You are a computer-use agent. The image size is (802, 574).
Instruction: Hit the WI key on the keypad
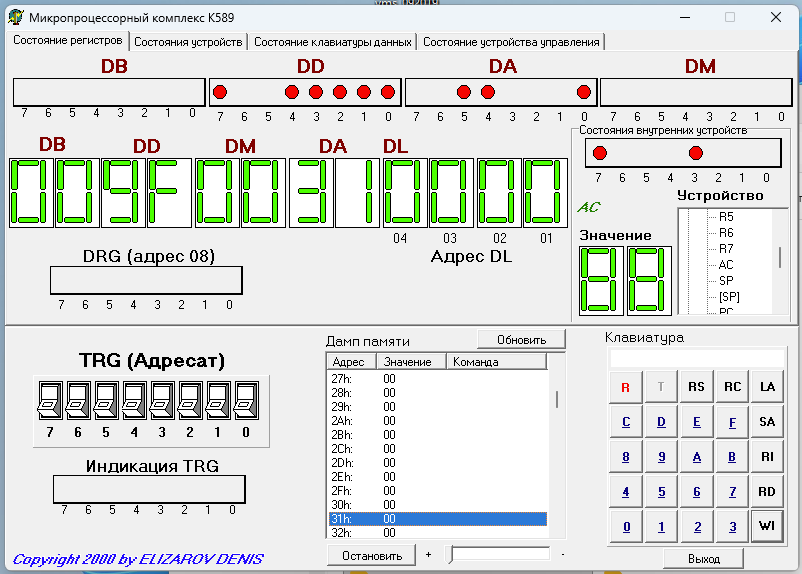click(x=767, y=527)
